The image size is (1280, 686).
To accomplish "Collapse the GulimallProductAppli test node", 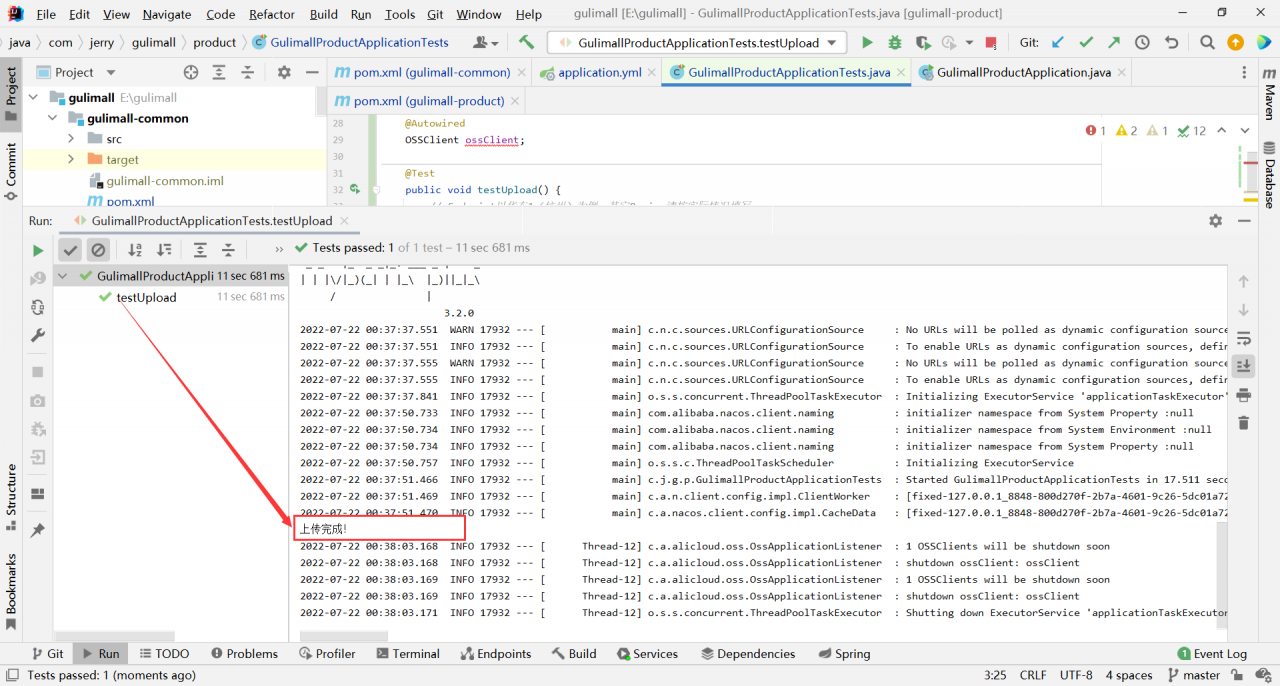I will coord(64,276).
